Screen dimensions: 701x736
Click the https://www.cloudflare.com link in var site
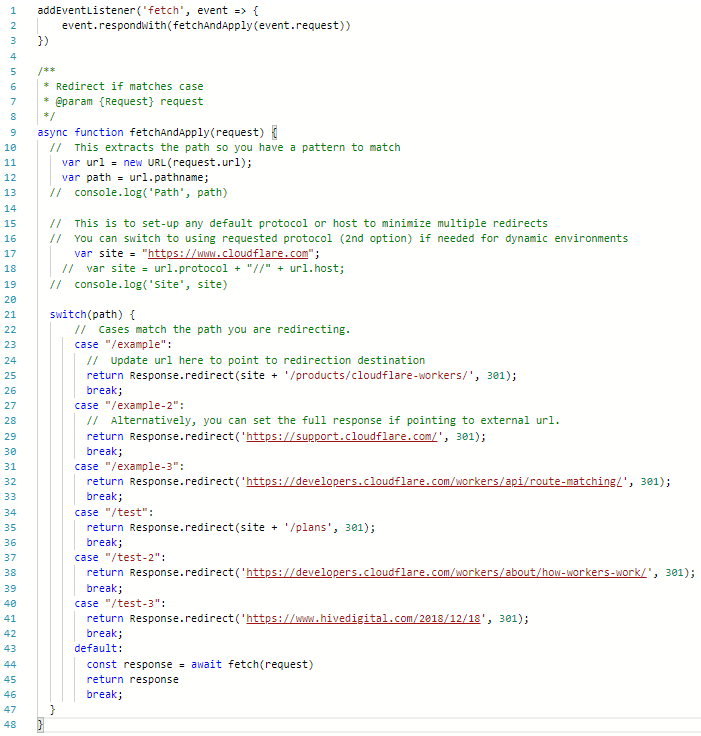tap(228, 253)
